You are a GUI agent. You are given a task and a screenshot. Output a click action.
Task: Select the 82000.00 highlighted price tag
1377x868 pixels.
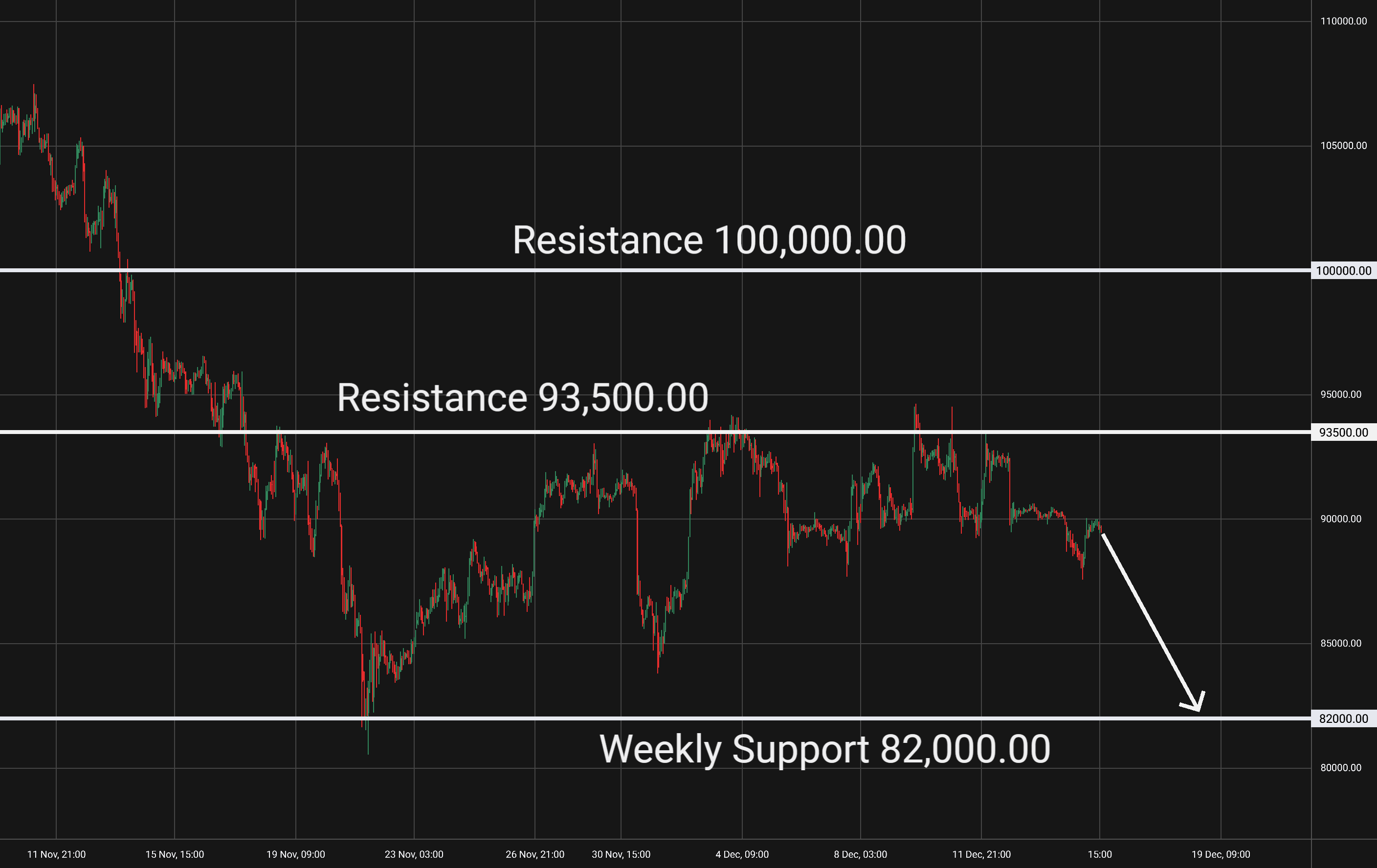1343,719
